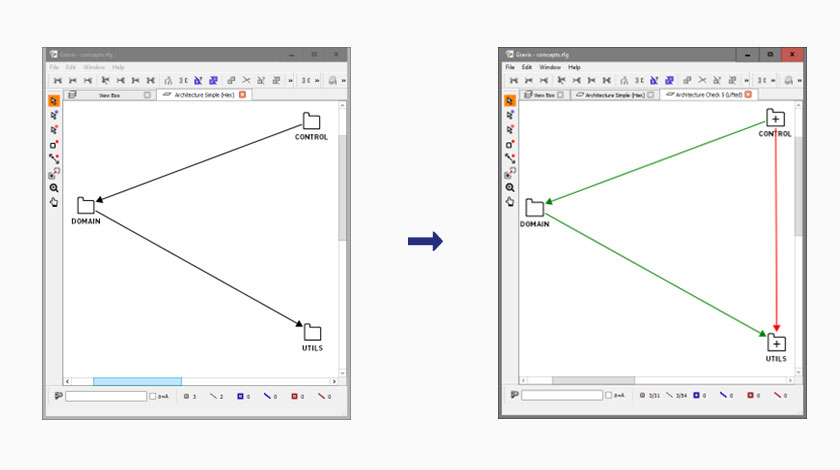840x470 pixels.
Task: Click the UTILS folder node in right window
Action: pyautogui.click(x=776, y=342)
